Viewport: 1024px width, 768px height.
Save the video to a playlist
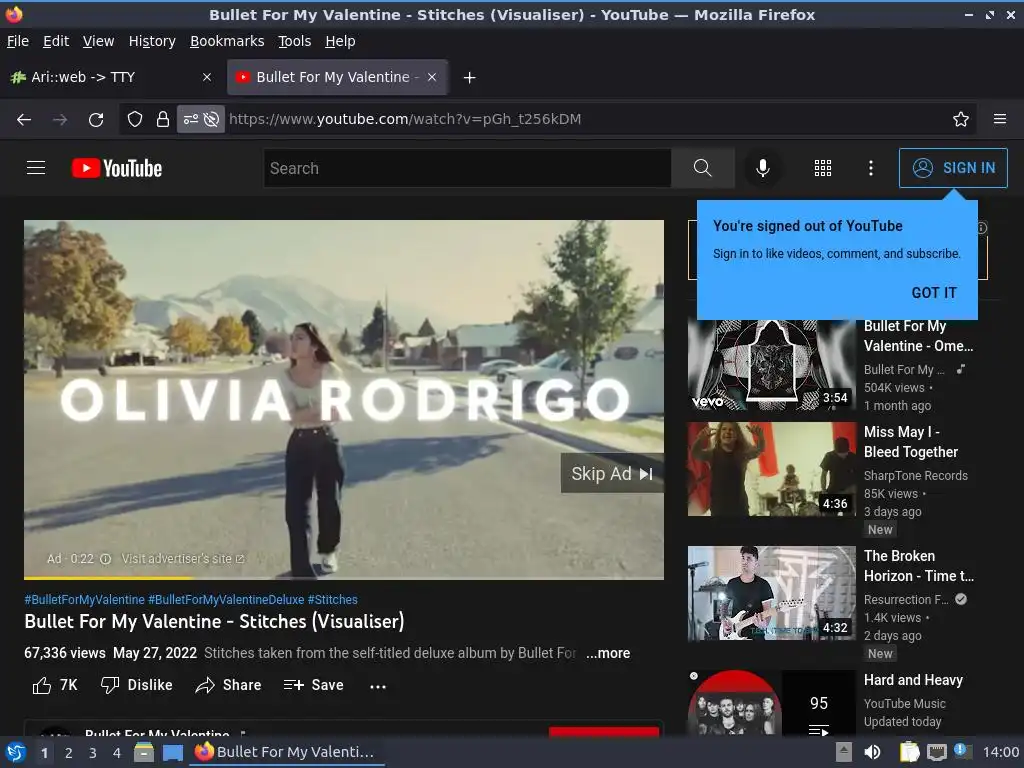(x=313, y=685)
